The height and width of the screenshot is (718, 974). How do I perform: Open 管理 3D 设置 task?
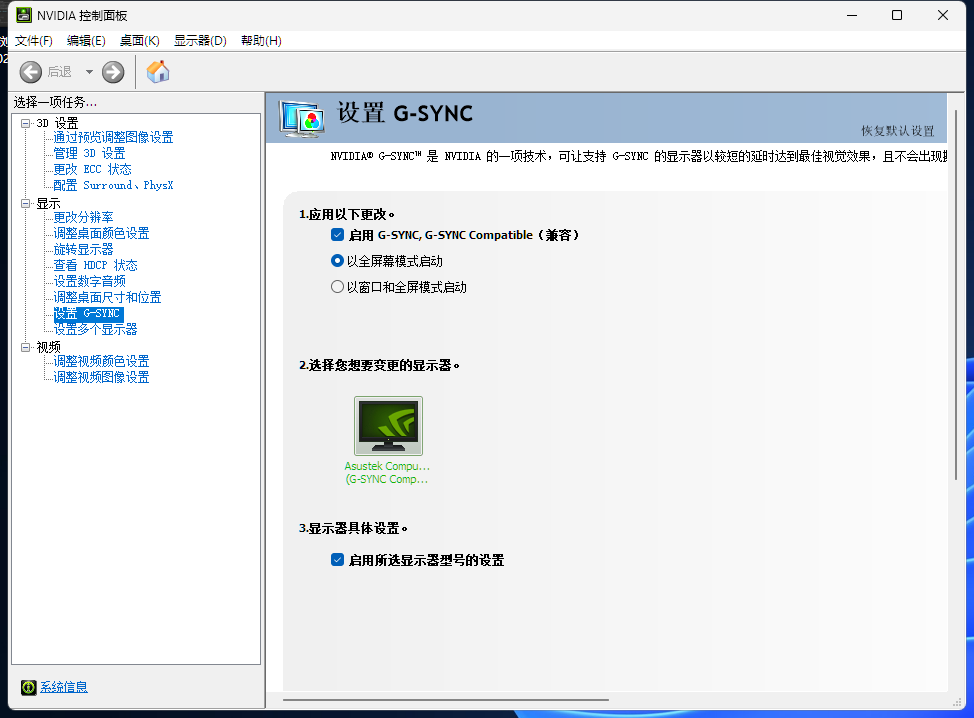(x=89, y=153)
